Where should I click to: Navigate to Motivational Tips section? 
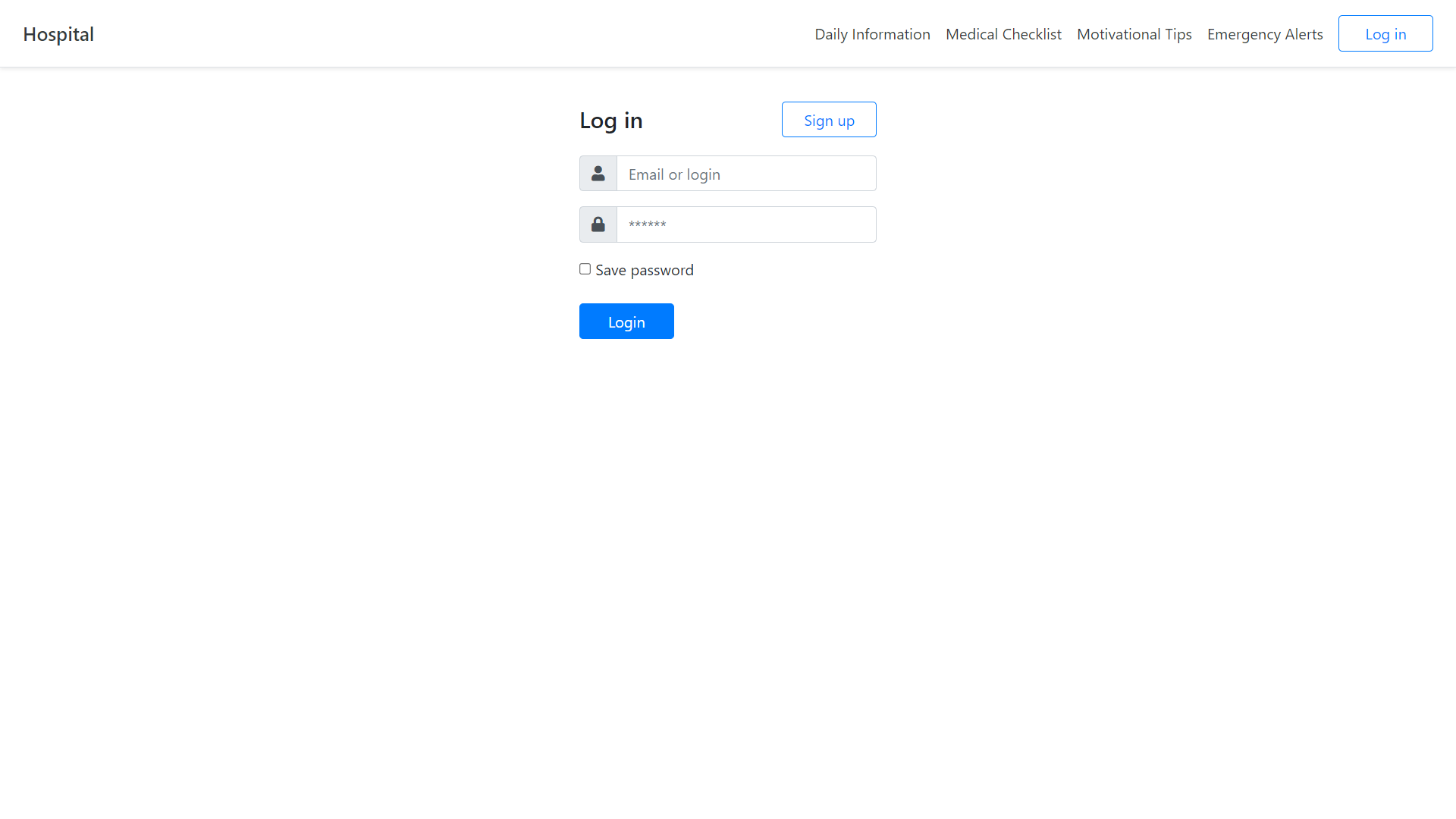click(1134, 33)
